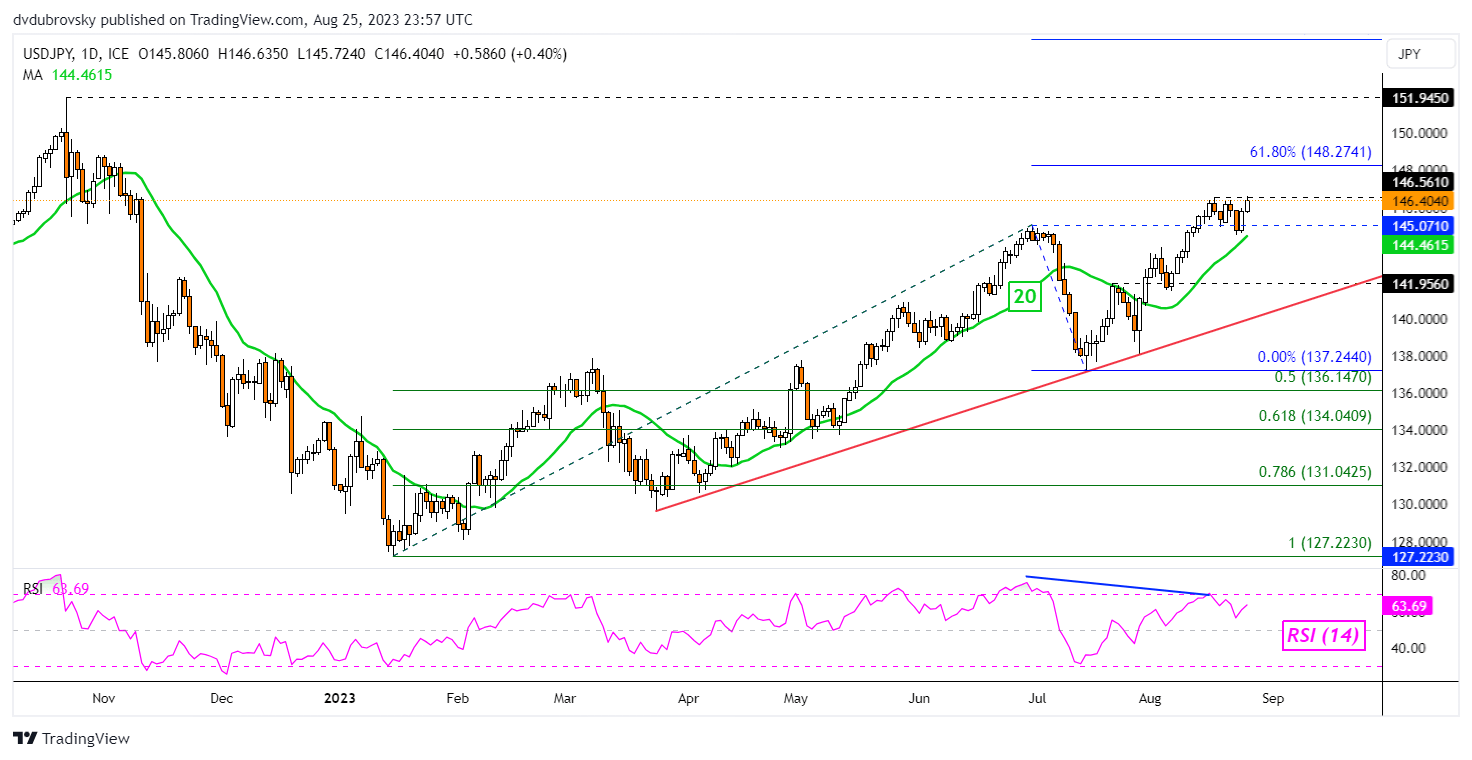Image resolution: width=1472 pixels, height=760 pixels.
Task: Click the Nov label on time axis
Action: coord(102,699)
